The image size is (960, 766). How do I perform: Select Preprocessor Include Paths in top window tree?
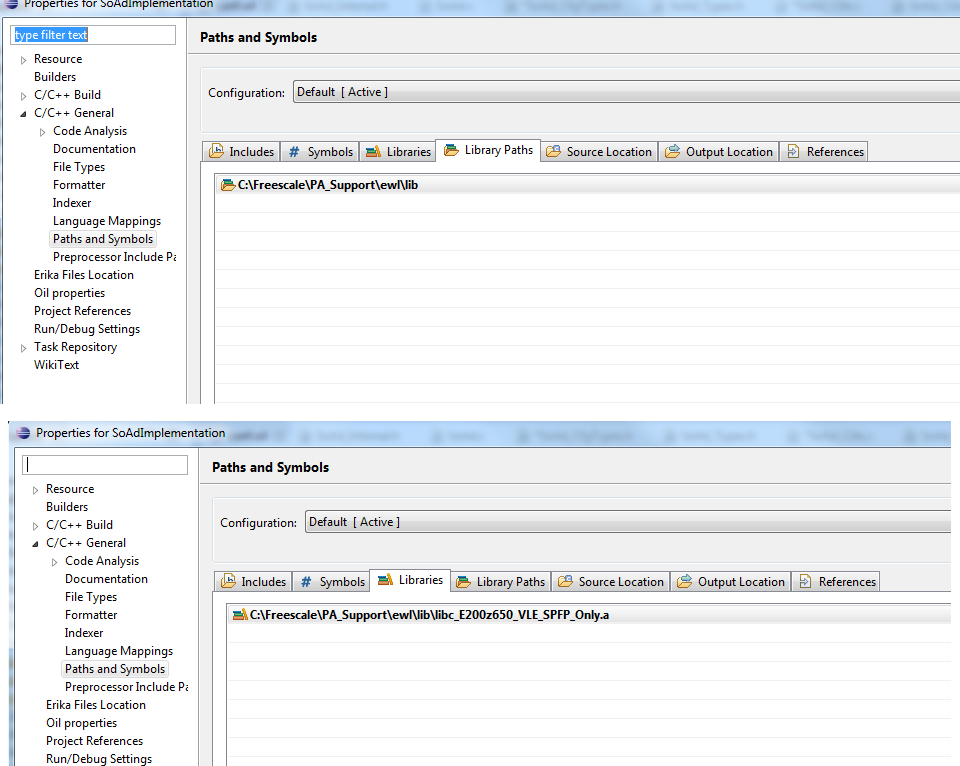tap(114, 257)
